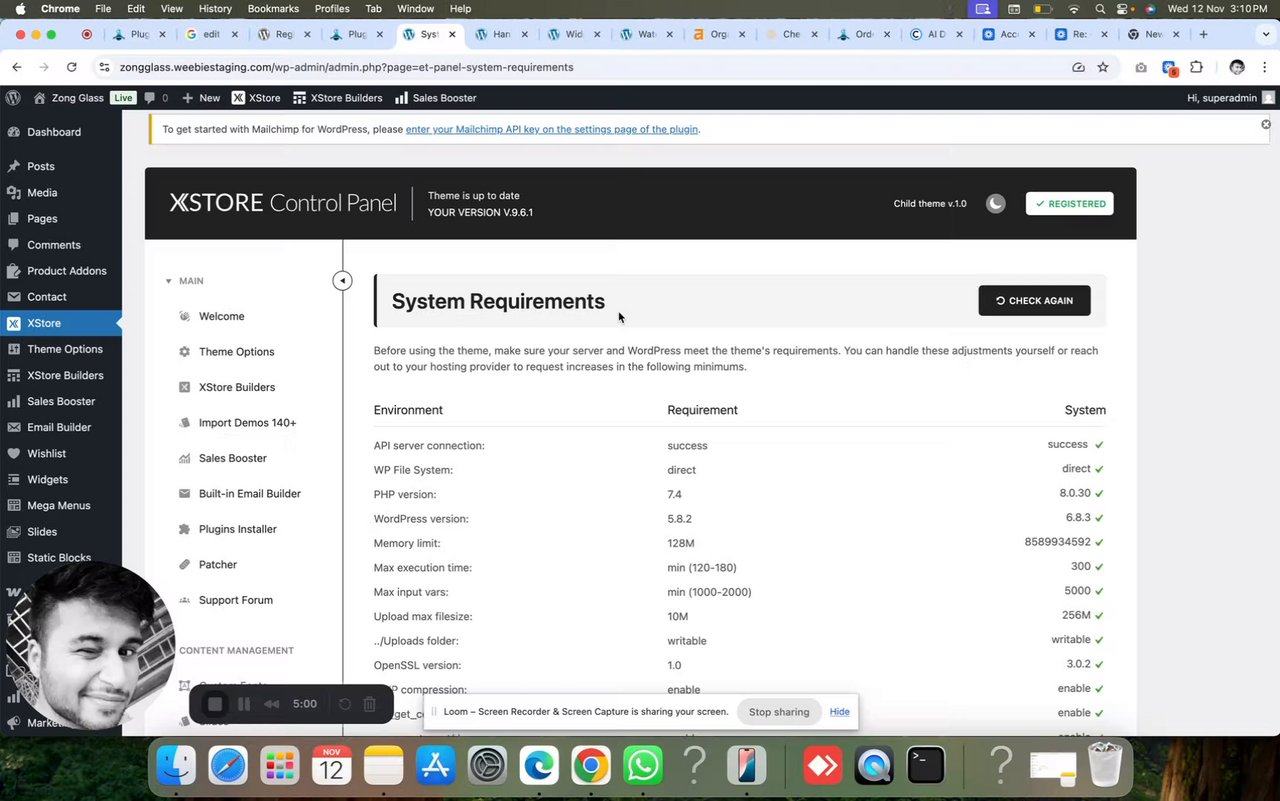Open Built-in Email Builder in panel menu

pos(249,494)
